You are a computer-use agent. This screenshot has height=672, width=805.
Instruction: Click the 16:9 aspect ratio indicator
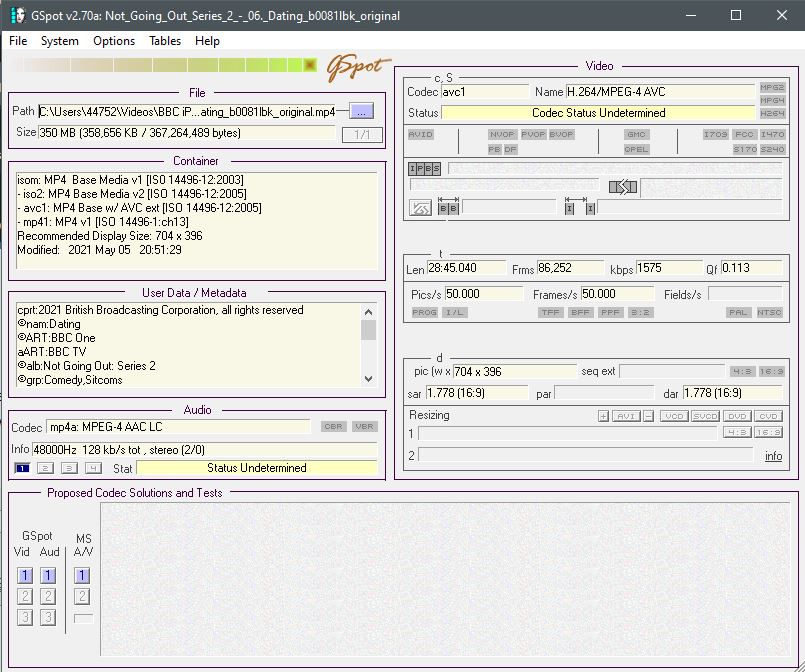coord(771,371)
